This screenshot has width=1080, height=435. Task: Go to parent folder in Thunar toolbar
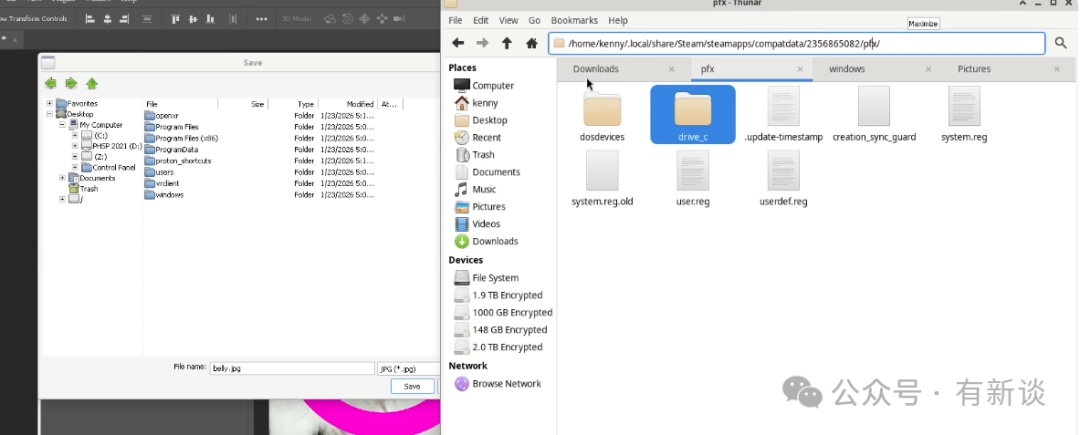click(507, 43)
